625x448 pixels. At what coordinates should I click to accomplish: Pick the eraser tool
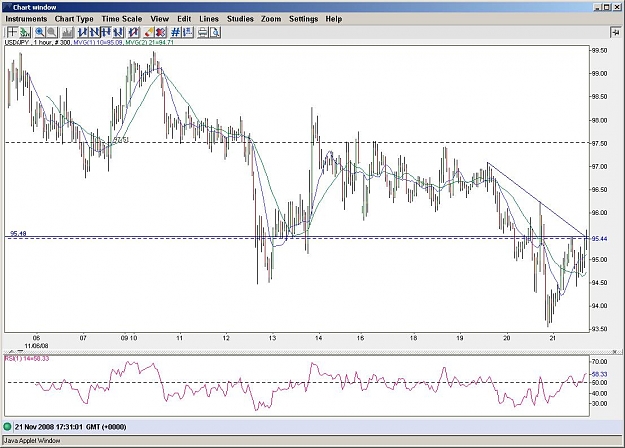(x=149, y=32)
